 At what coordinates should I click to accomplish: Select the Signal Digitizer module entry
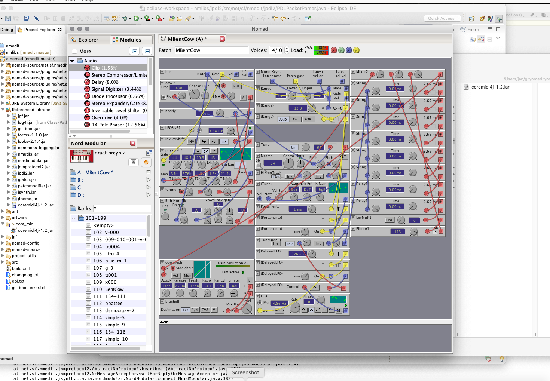point(108,89)
